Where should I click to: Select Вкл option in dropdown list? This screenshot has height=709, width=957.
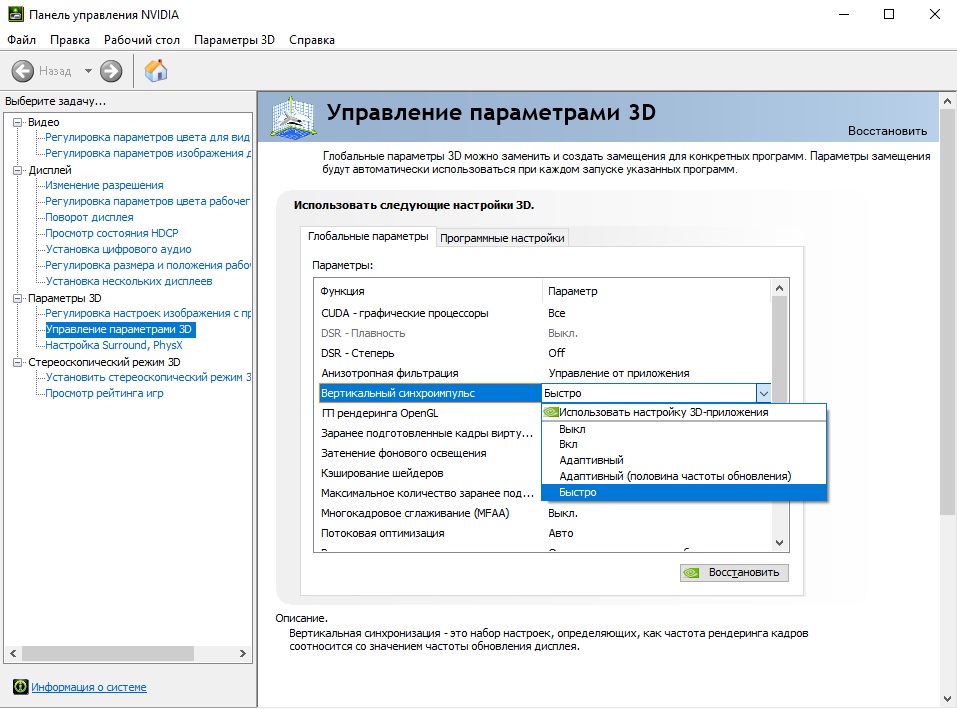pos(684,445)
